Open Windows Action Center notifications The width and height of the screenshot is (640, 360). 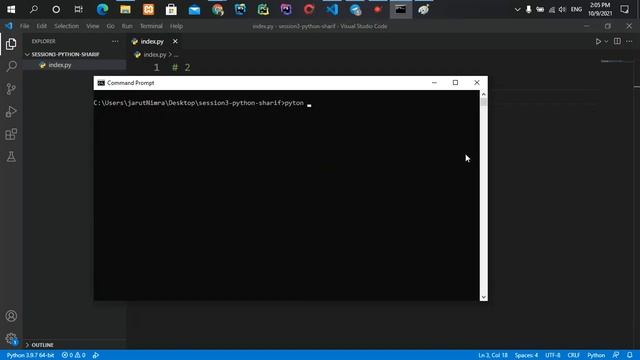pos(624,9)
